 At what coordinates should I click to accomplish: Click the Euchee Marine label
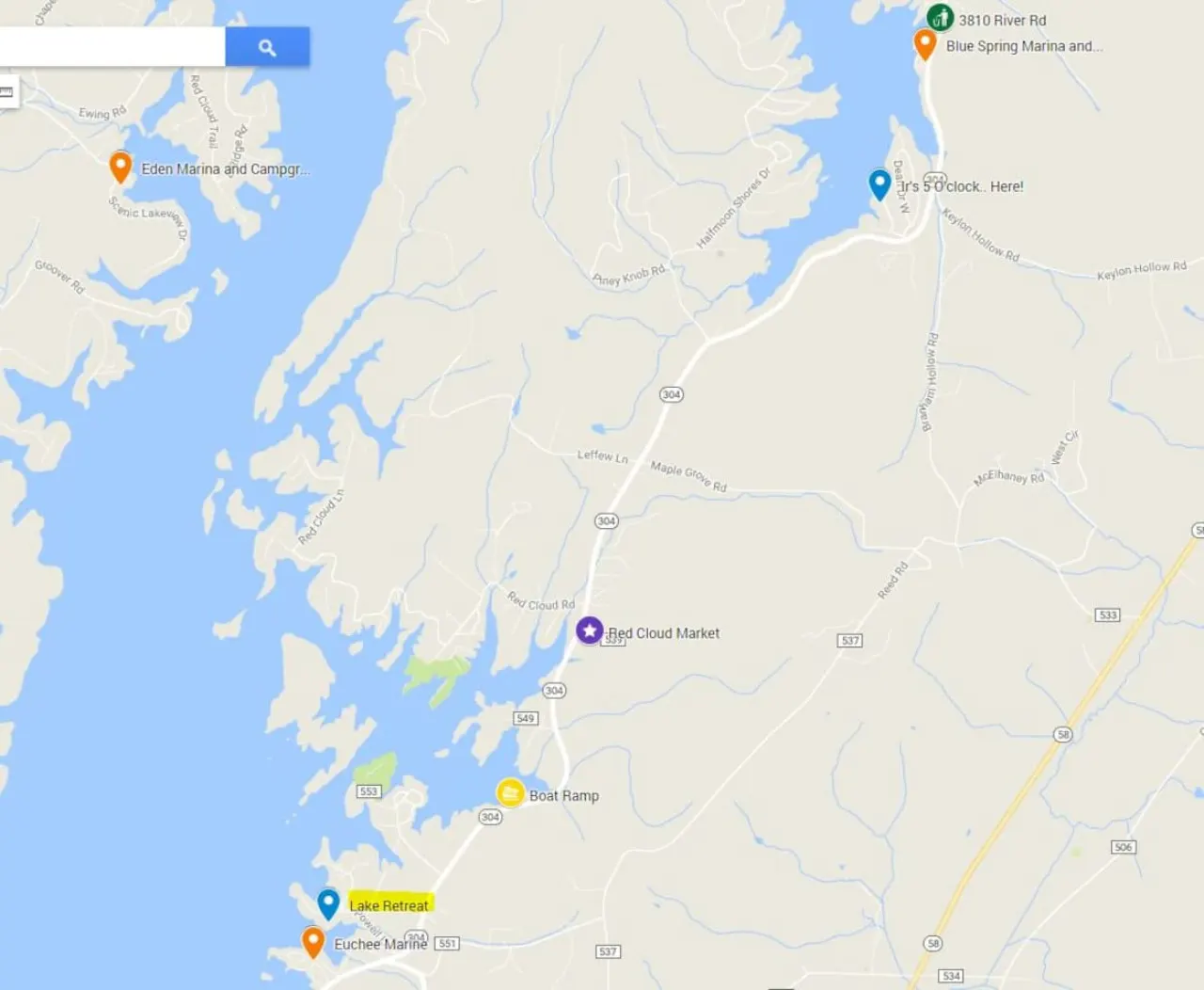[x=381, y=944]
